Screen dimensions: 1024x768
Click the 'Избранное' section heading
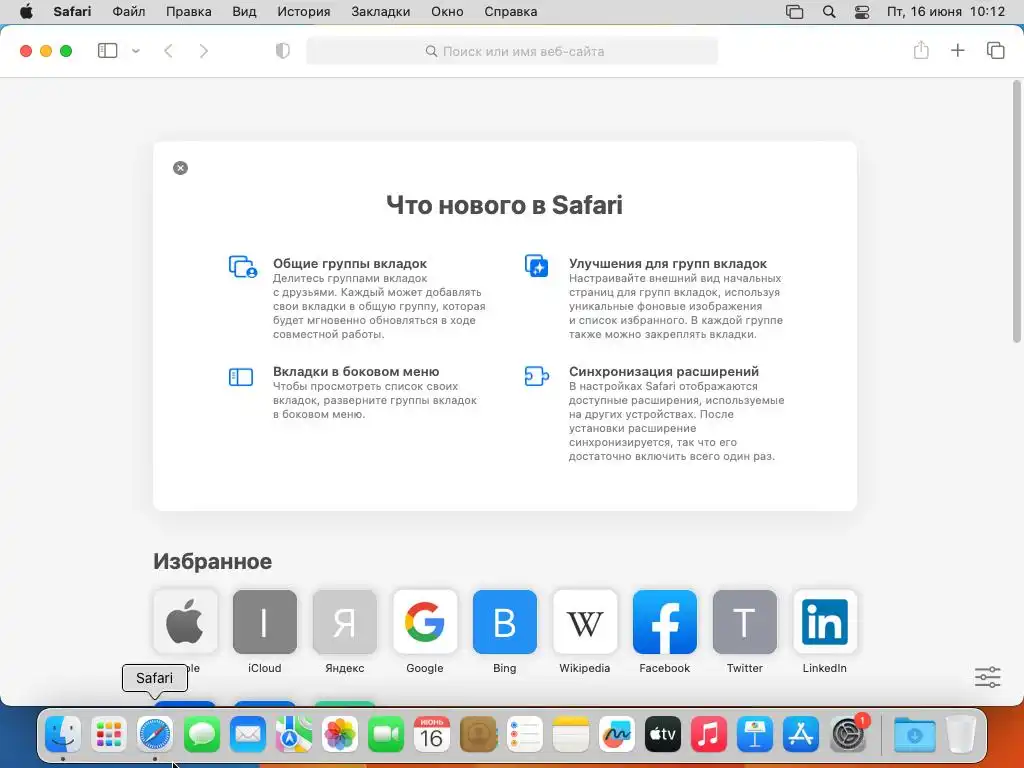click(x=212, y=562)
